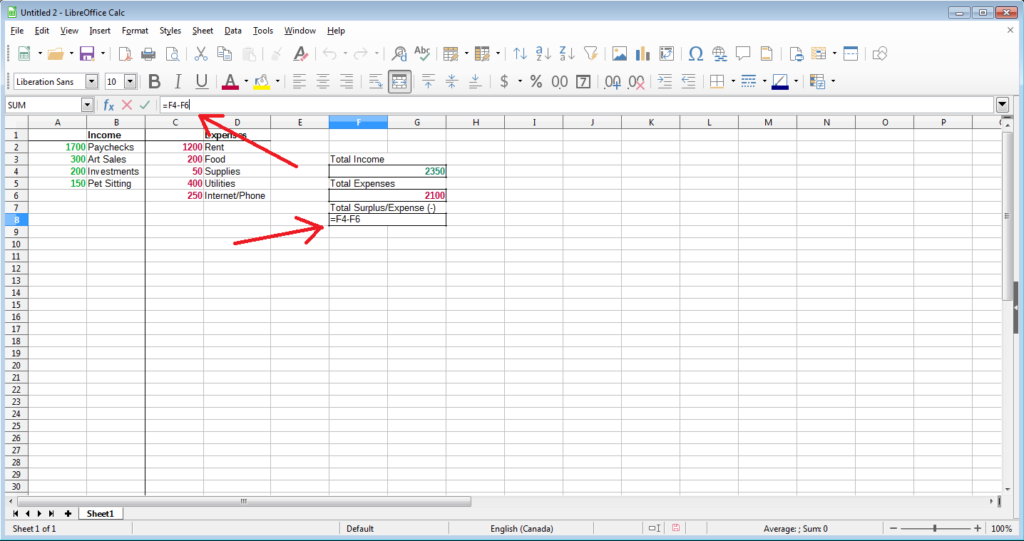Click the Print icon
Viewport: 1024px width, 541px height.
pyautogui.click(x=149, y=54)
